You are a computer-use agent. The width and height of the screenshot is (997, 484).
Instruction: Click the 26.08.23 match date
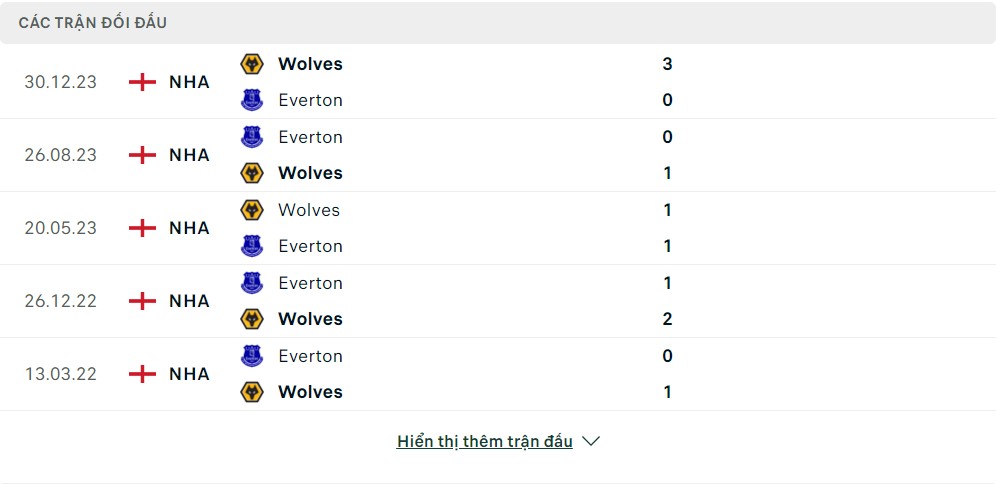(61, 155)
